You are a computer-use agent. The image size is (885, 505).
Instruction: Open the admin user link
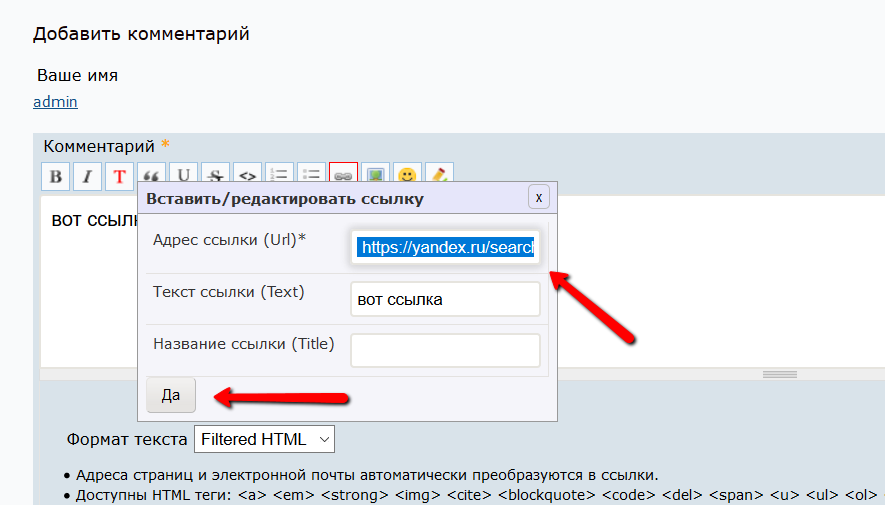pyautogui.click(x=55, y=101)
